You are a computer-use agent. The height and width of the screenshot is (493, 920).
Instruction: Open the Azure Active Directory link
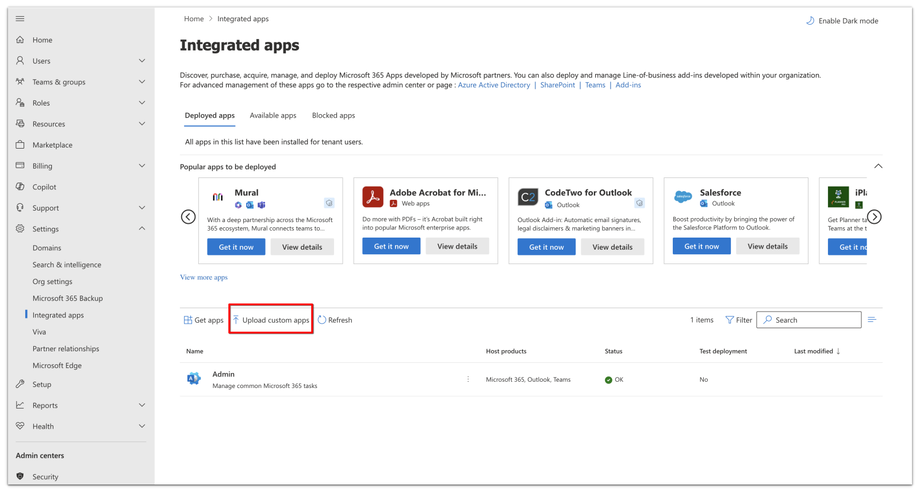(x=494, y=85)
